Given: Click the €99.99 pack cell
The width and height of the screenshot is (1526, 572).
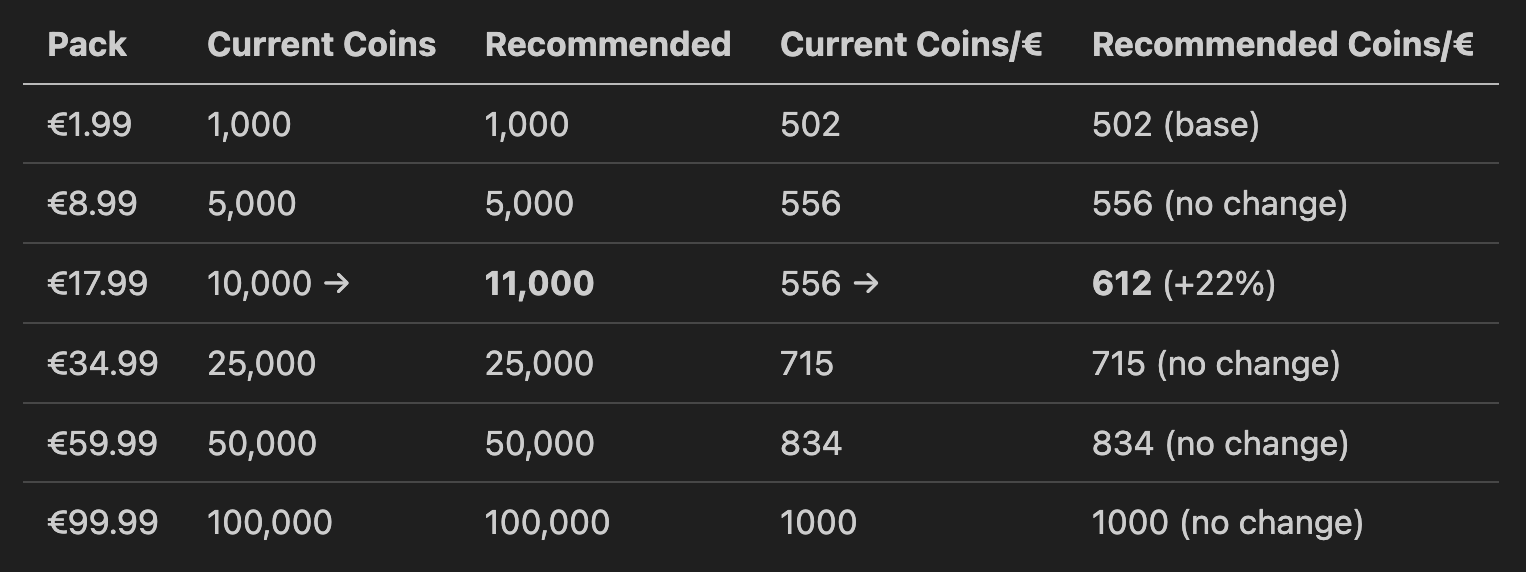Looking at the screenshot, I should (x=102, y=522).
